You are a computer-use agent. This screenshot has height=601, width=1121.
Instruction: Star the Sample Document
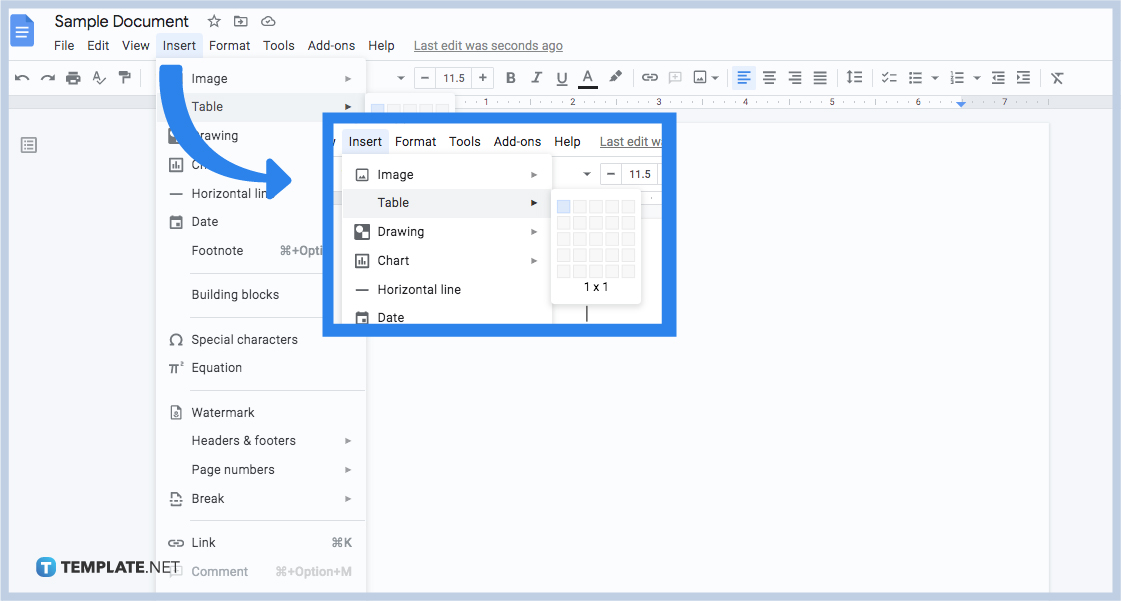click(213, 20)
